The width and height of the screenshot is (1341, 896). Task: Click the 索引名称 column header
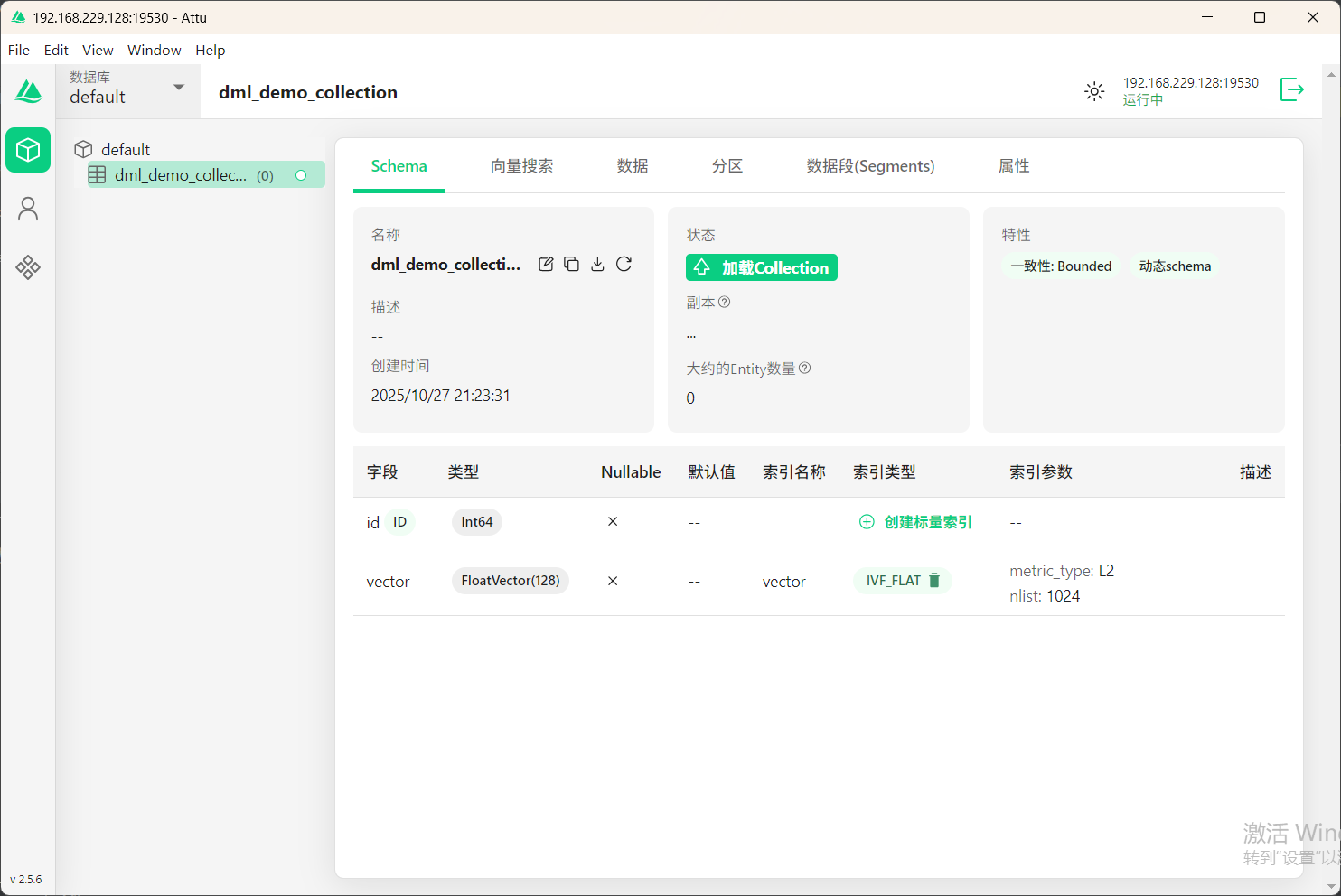(794, 472)
